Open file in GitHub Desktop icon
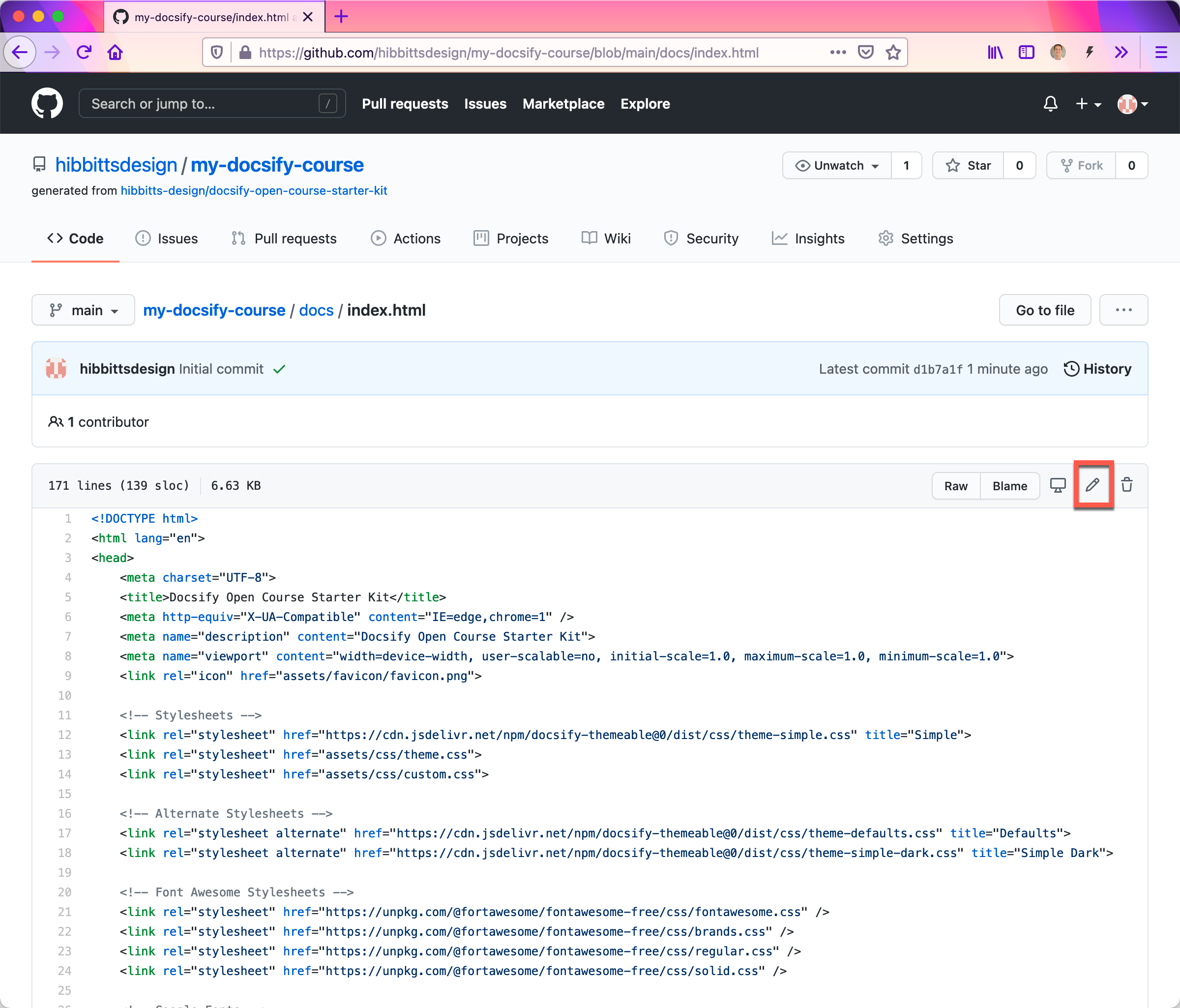 (1058, 485)
